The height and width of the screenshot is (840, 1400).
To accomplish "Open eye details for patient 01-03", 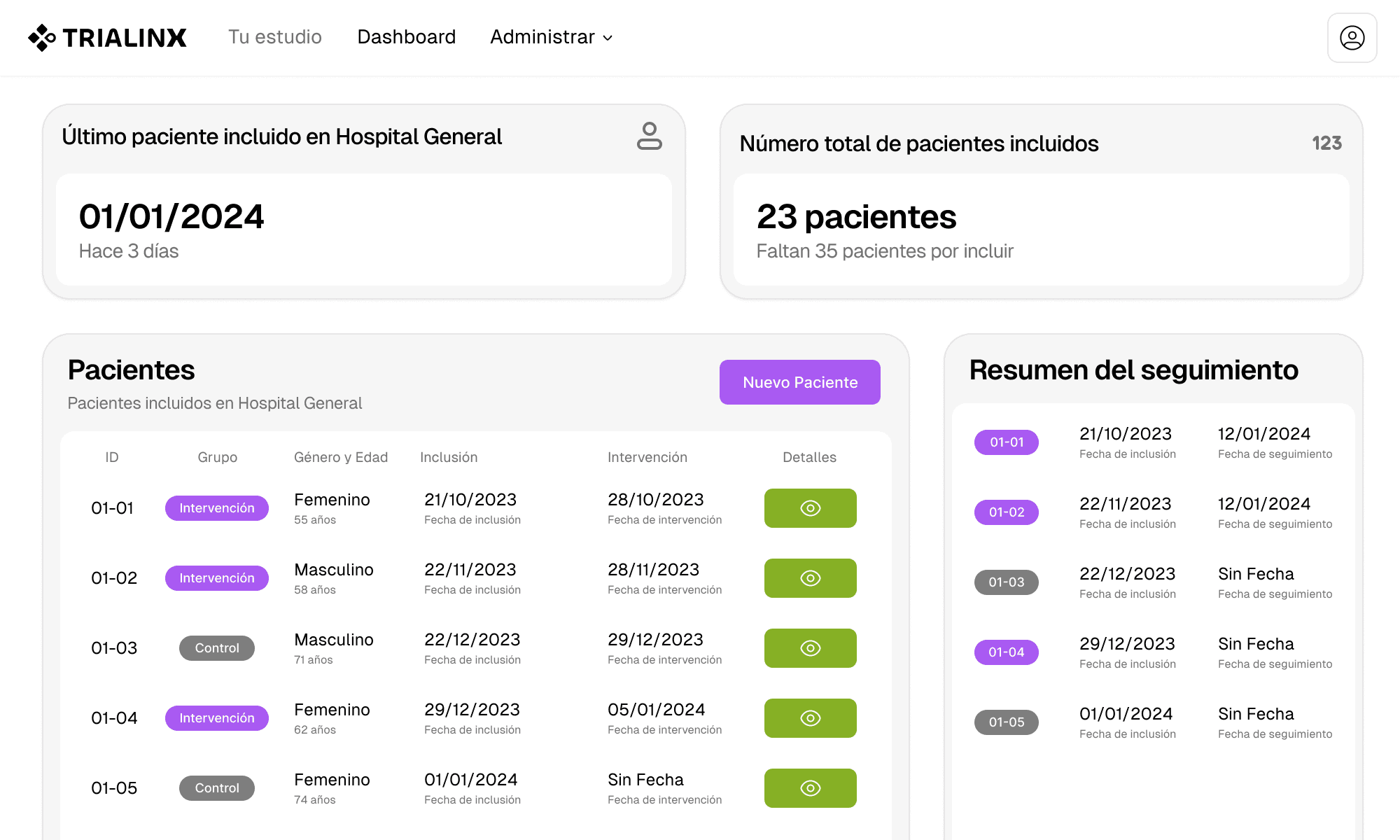I will tap(810, 648).
